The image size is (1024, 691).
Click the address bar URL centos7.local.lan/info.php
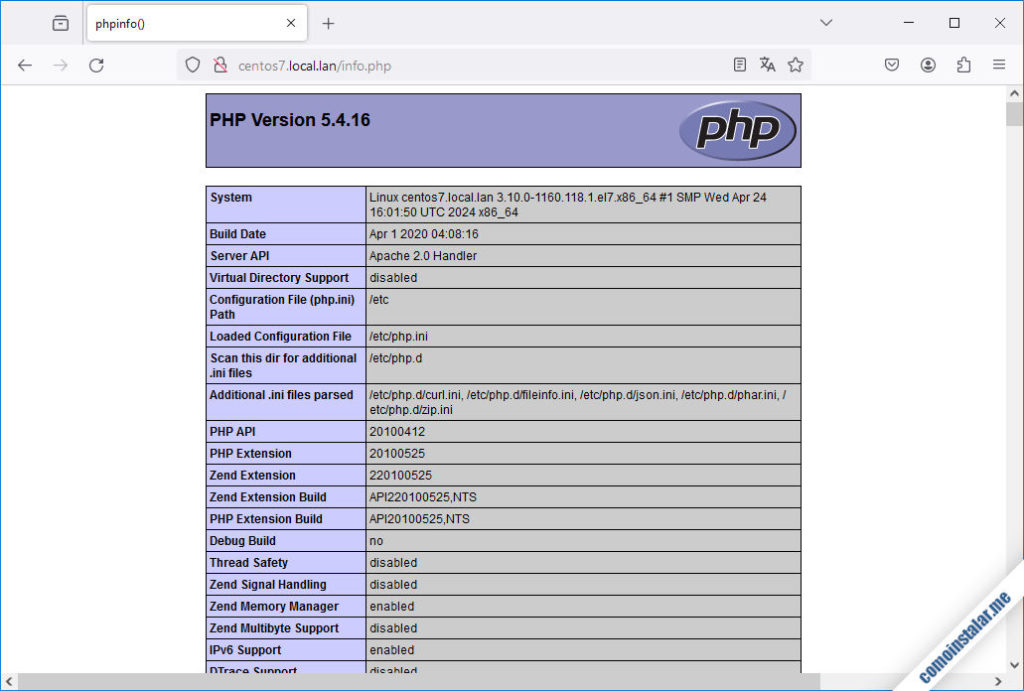(x=315, y=66)
